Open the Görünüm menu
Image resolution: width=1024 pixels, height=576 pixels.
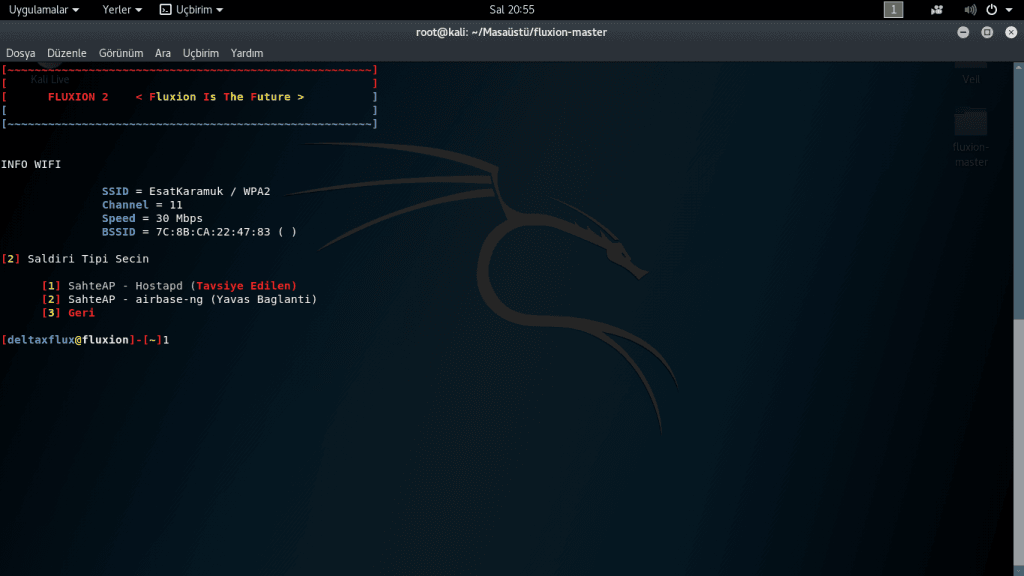point(121,53)
